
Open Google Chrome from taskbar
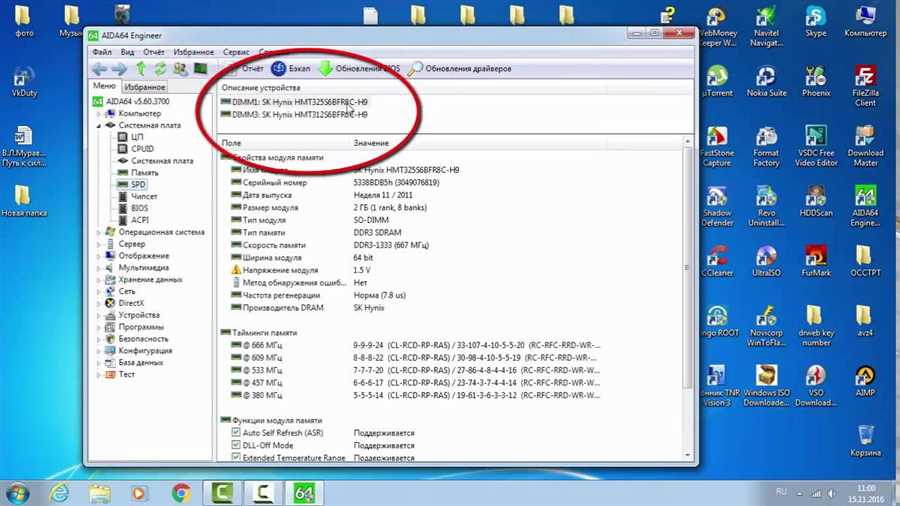tap(181, 493)
